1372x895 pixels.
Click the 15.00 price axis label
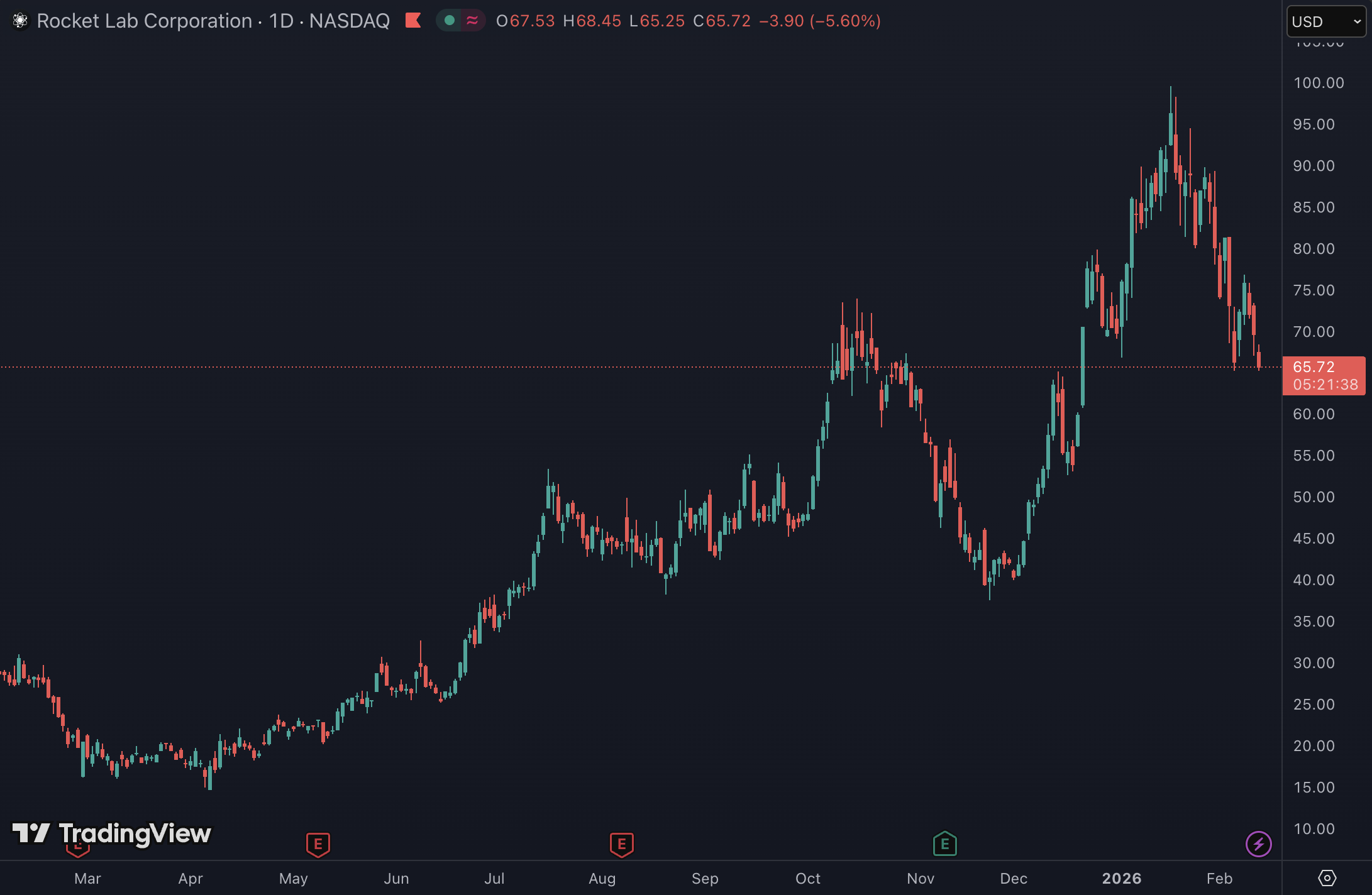tap(1314, 788)
